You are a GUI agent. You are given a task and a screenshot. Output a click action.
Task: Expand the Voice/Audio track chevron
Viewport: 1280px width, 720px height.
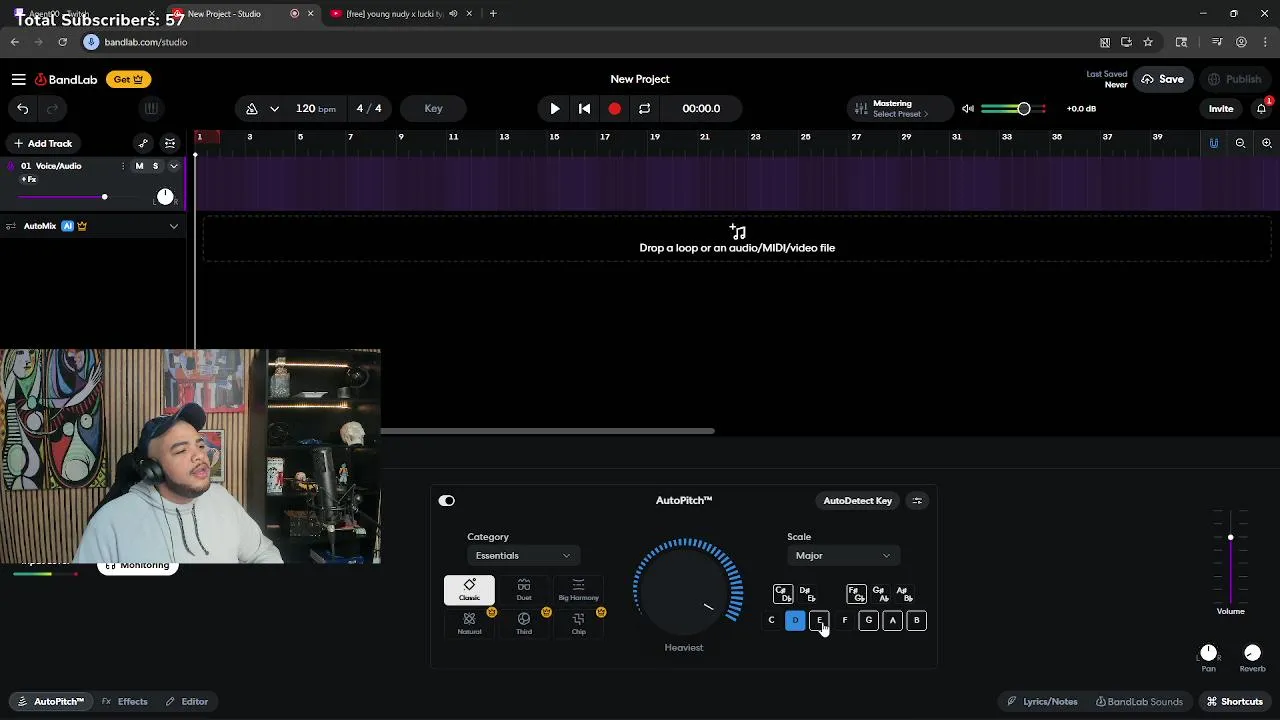173,166
